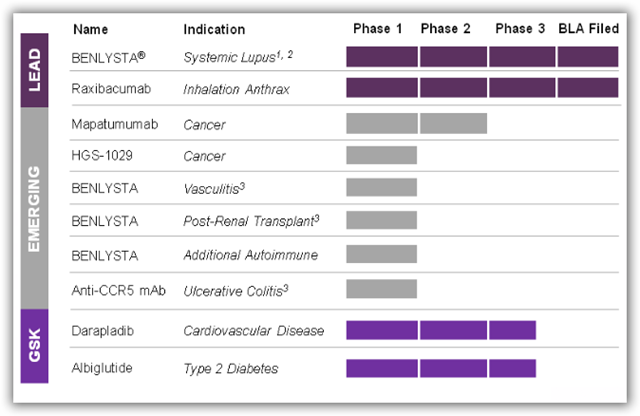
Task: Click Raxibacumab's BLA Filed progress bar
Action: point(588,88)
